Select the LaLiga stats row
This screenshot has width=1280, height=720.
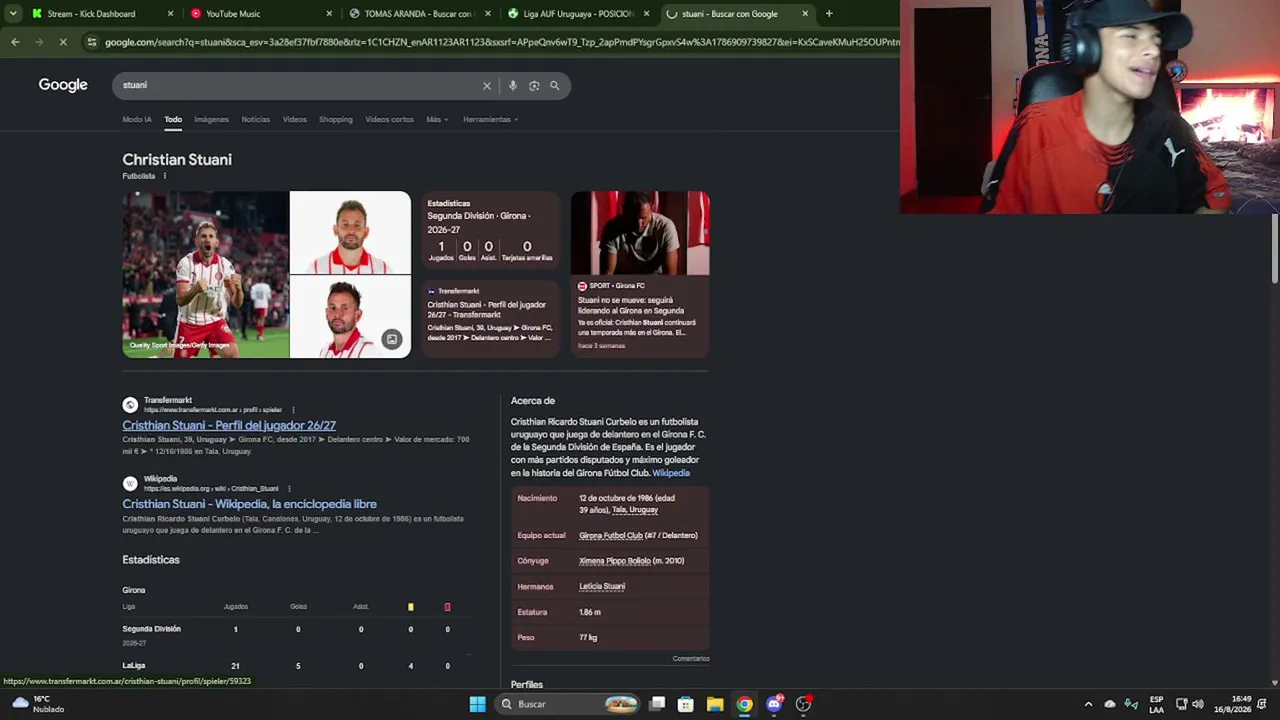[295, 666]
